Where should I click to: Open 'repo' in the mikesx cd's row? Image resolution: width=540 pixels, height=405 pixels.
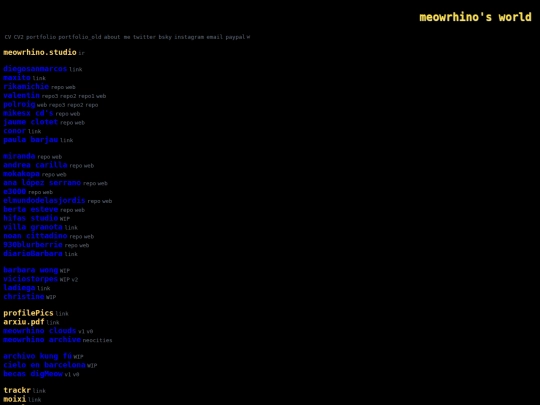[x=62, y=114]
